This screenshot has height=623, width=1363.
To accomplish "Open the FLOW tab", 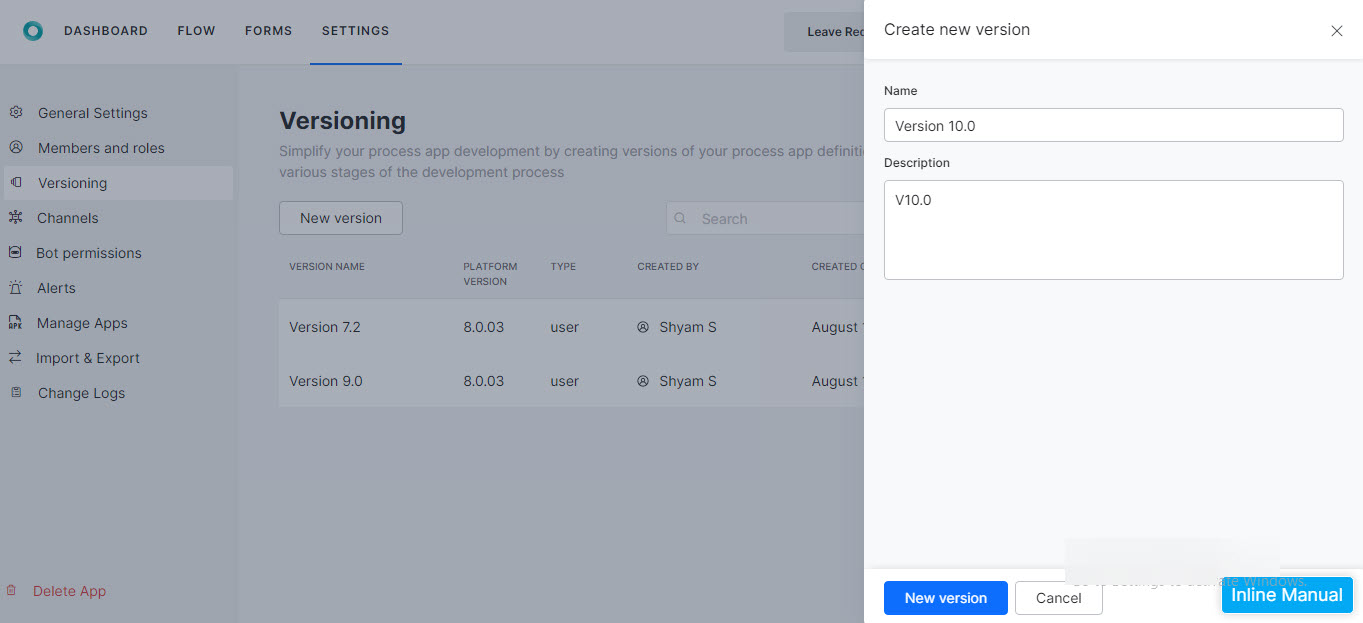I will [x=196, y=30].
